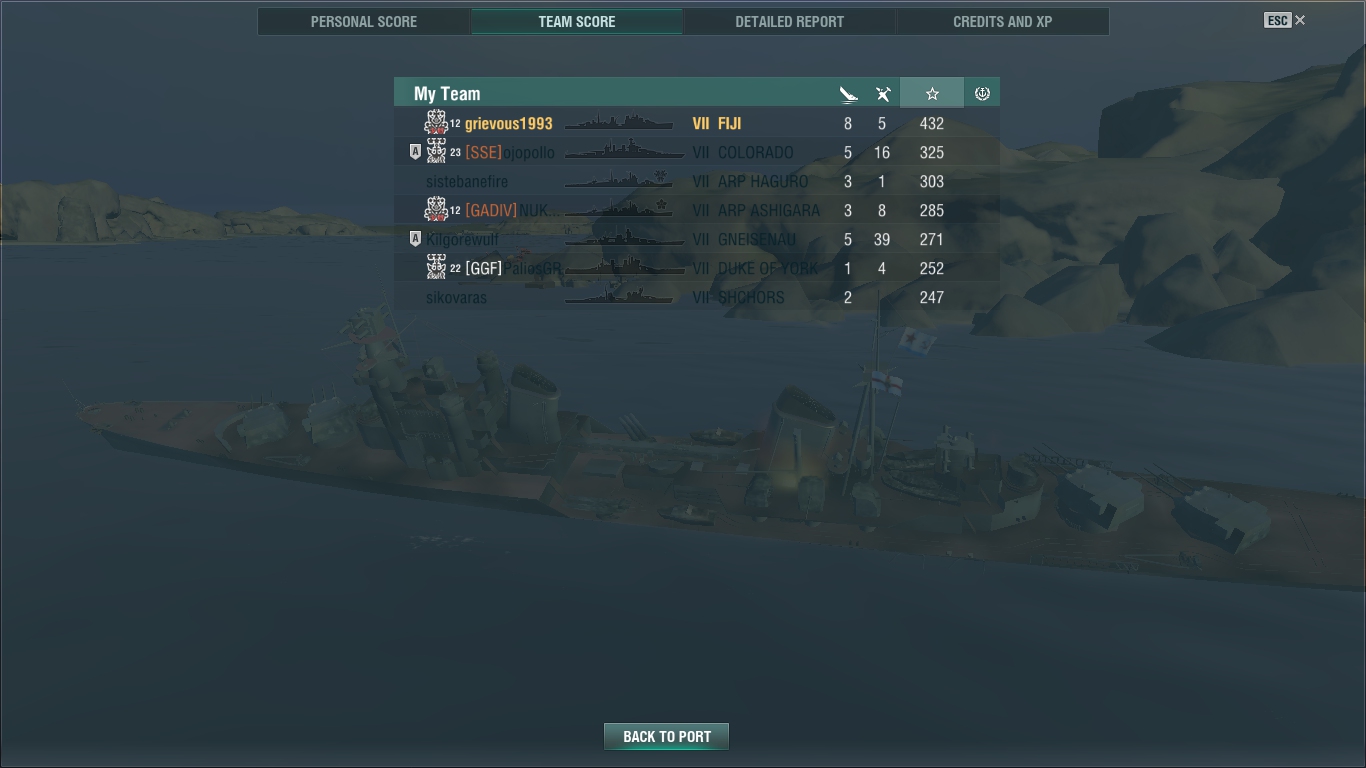Click the Back to Port button
Image resolution: width=1366 pixels, height=768 pixels.
[666, 736]
